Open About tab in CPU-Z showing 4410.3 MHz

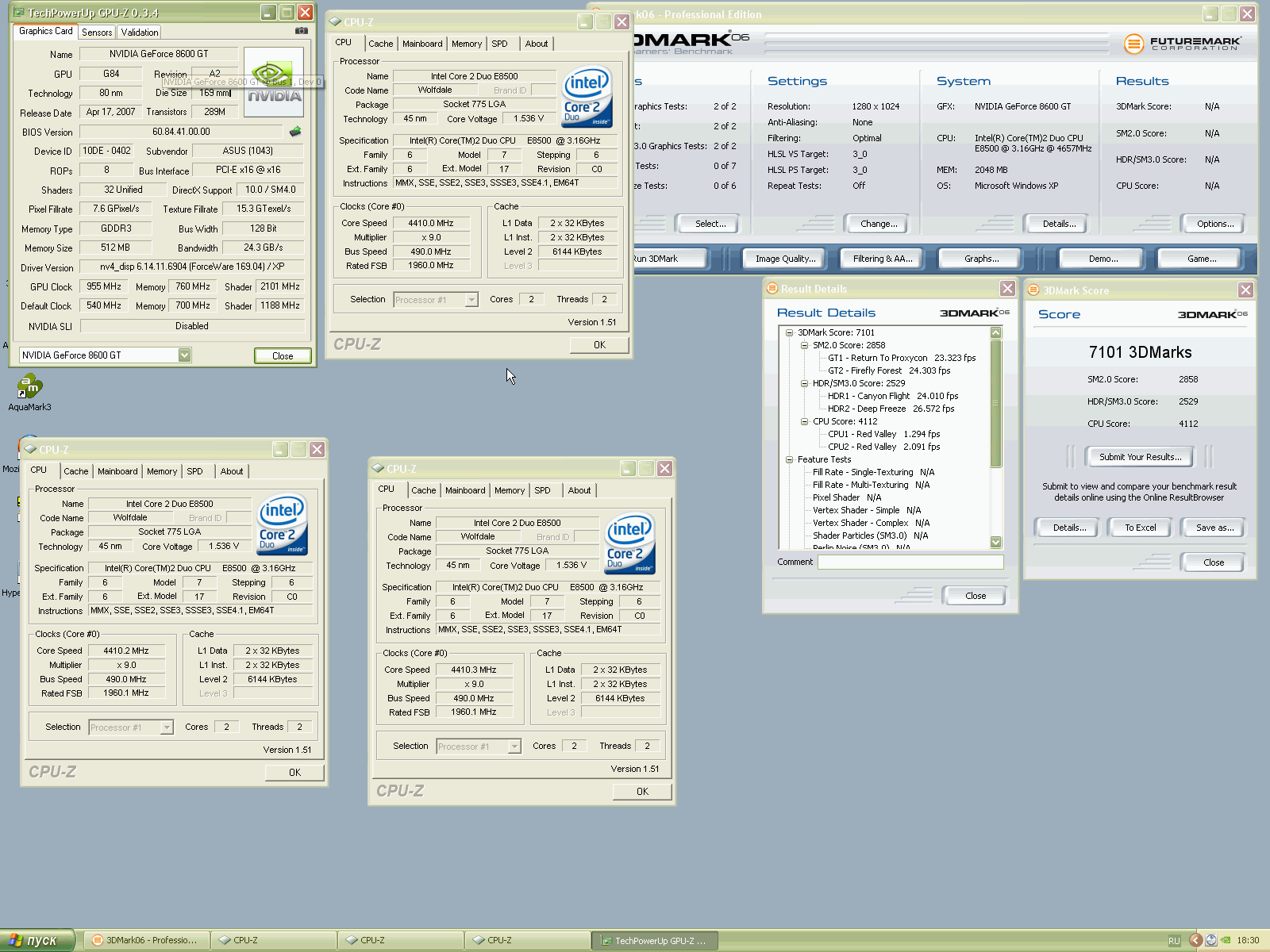(x=579, y=490)
